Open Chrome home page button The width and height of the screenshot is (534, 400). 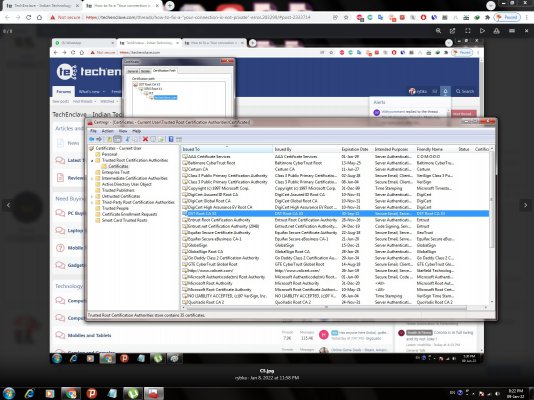coord(39,17)
